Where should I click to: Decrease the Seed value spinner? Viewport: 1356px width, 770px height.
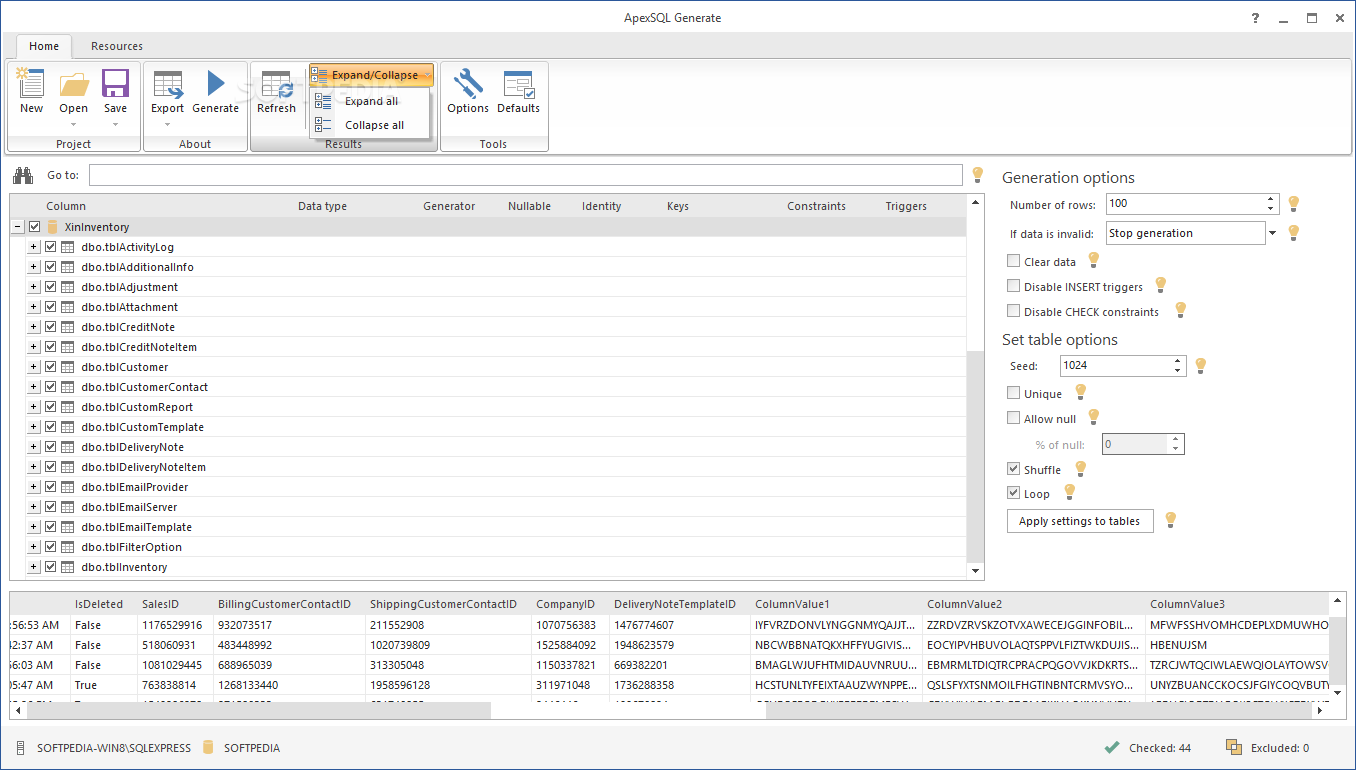point(1178,371)
